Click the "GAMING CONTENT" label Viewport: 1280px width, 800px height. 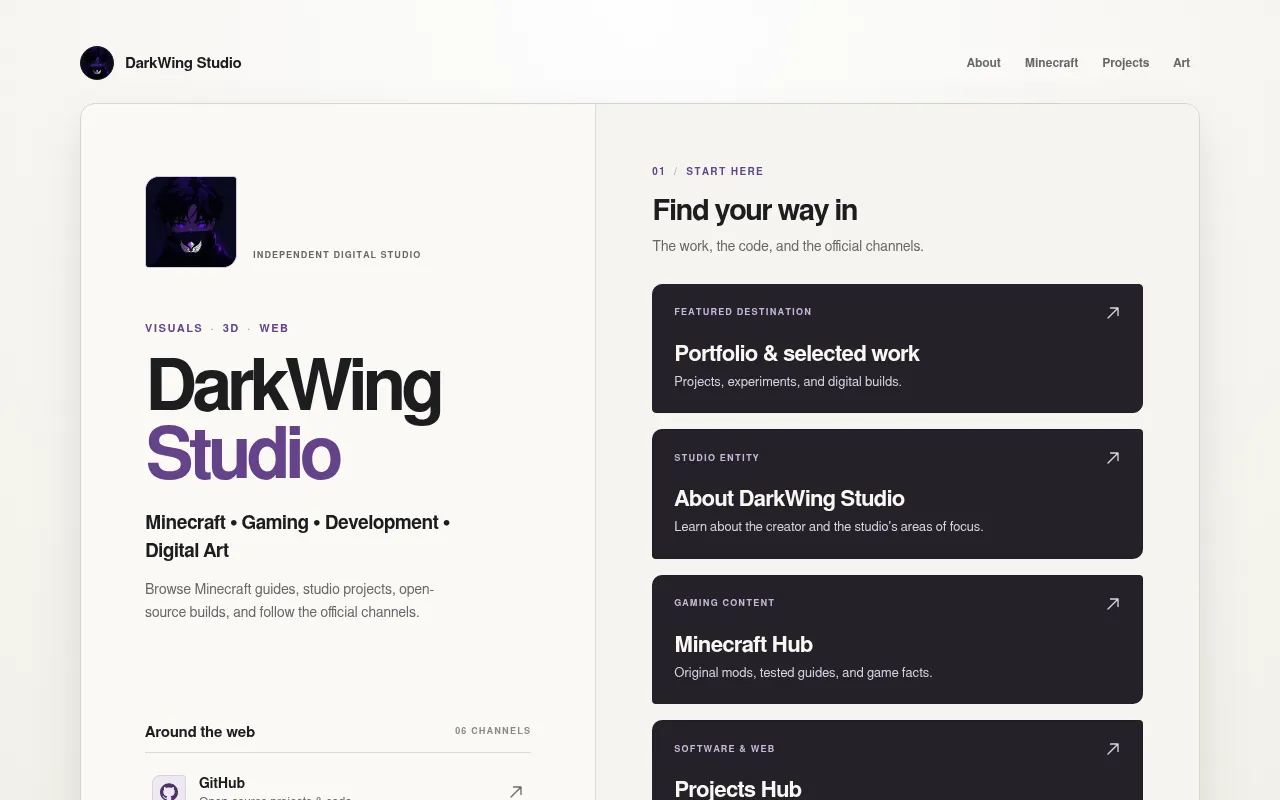point(725,603)
